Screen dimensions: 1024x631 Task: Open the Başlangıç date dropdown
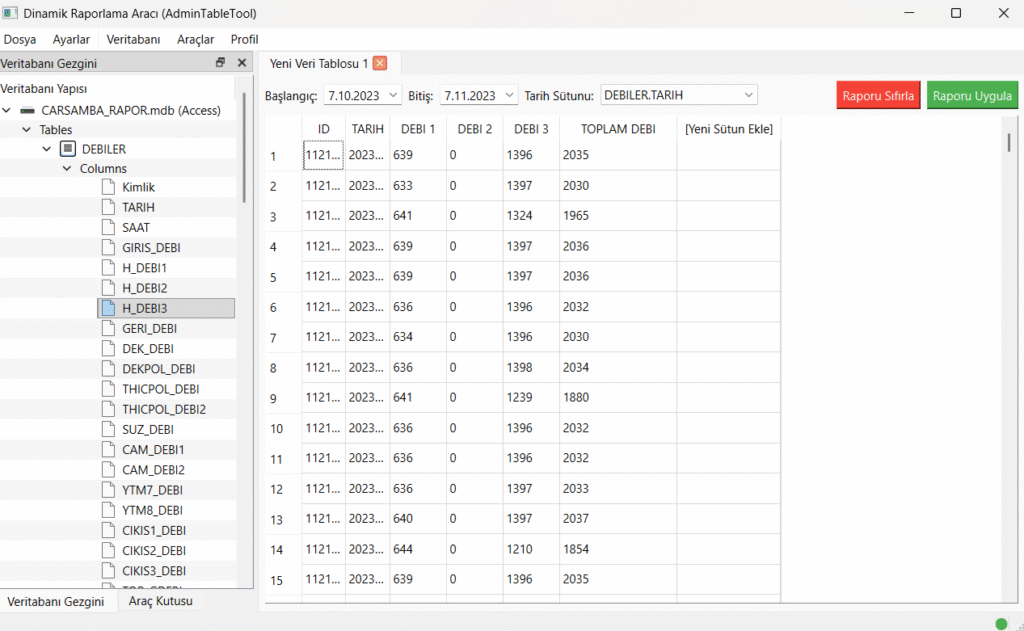tap(393, 96)
